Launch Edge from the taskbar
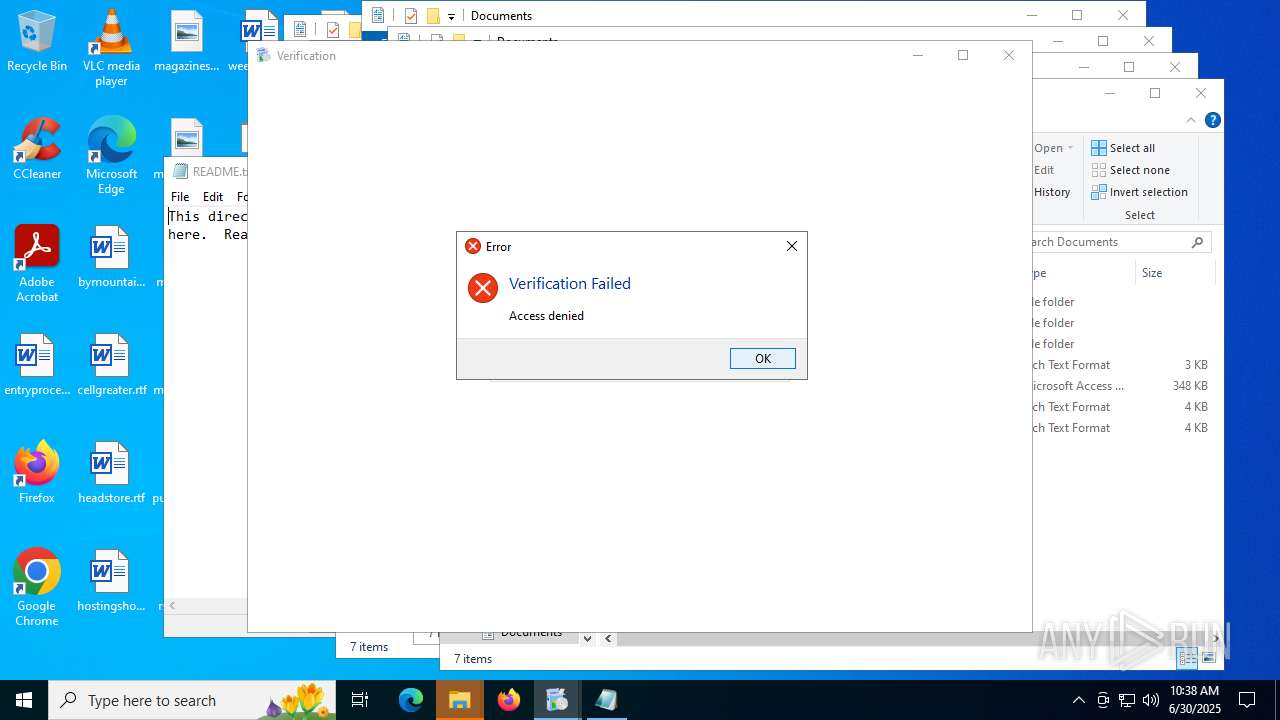 [411, 700]
